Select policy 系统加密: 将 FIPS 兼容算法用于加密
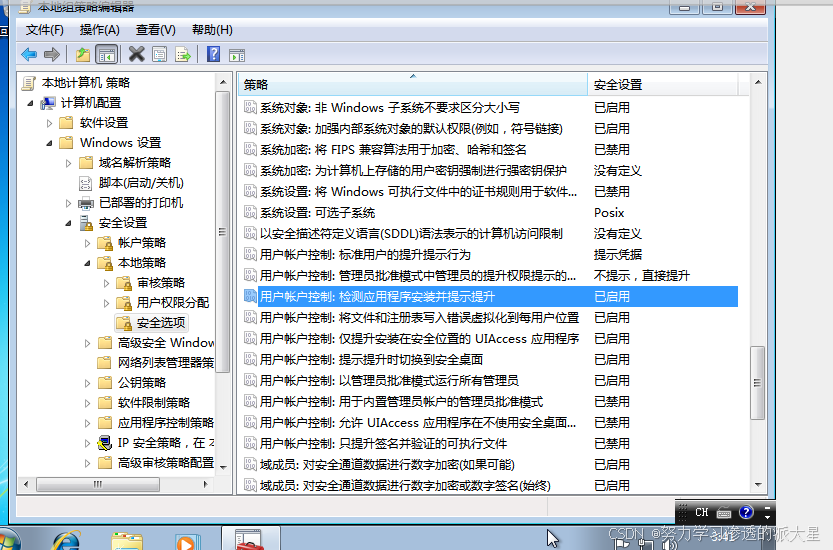The image size is (833, 550). point(393,149)
